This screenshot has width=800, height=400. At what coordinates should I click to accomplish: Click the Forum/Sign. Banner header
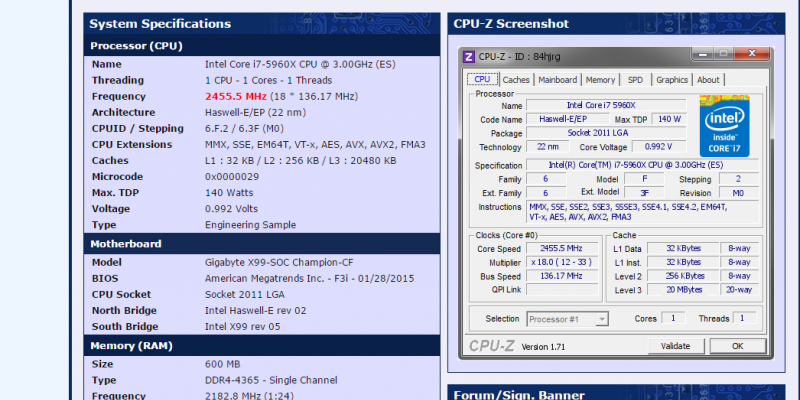point(616,394)
